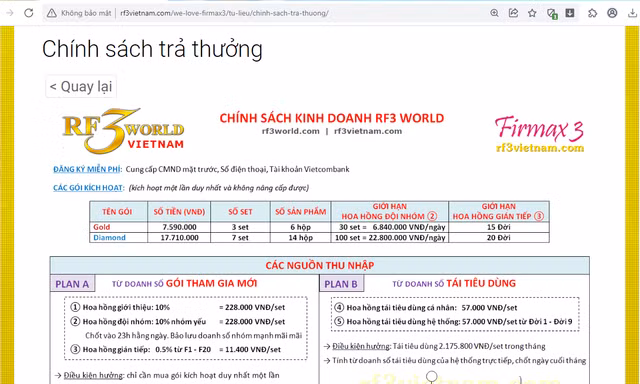Open the shield extension with green badge

coord(552,13)
